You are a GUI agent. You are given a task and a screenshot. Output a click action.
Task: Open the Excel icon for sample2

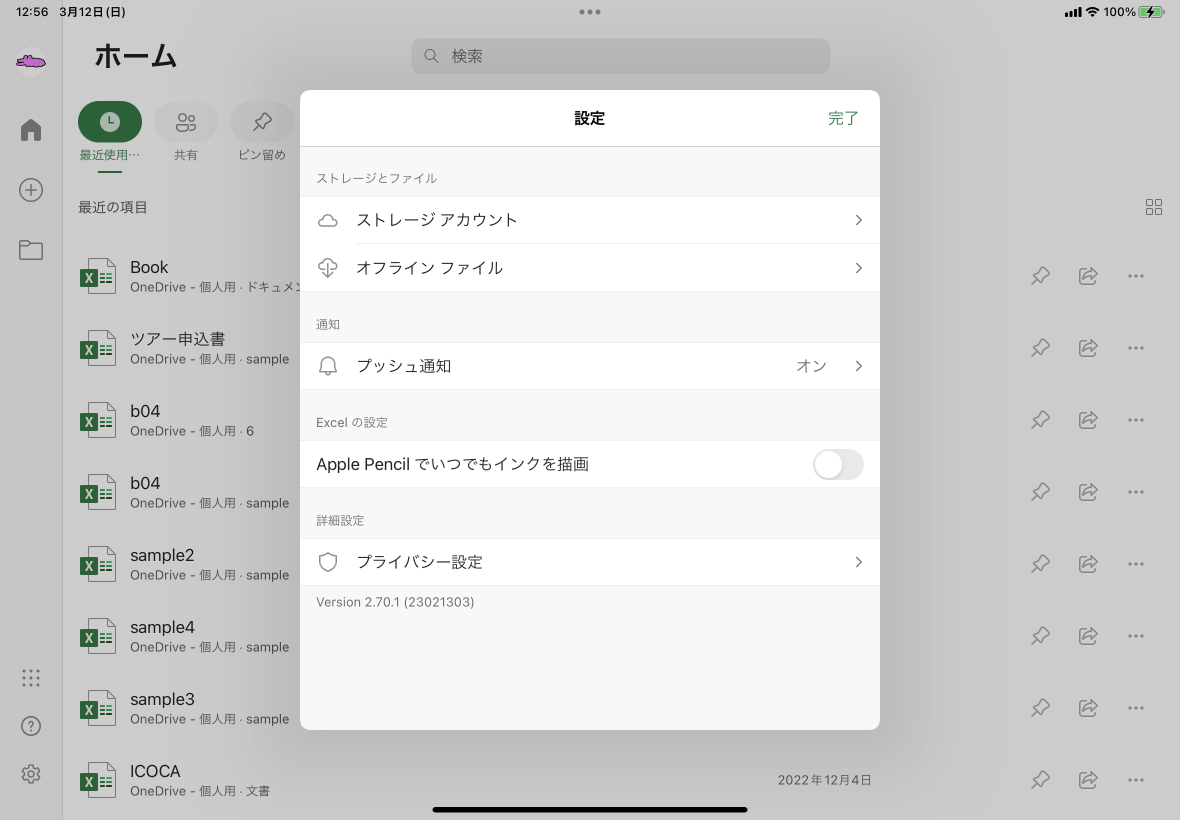pyautogui.click(x=98, y=564)
